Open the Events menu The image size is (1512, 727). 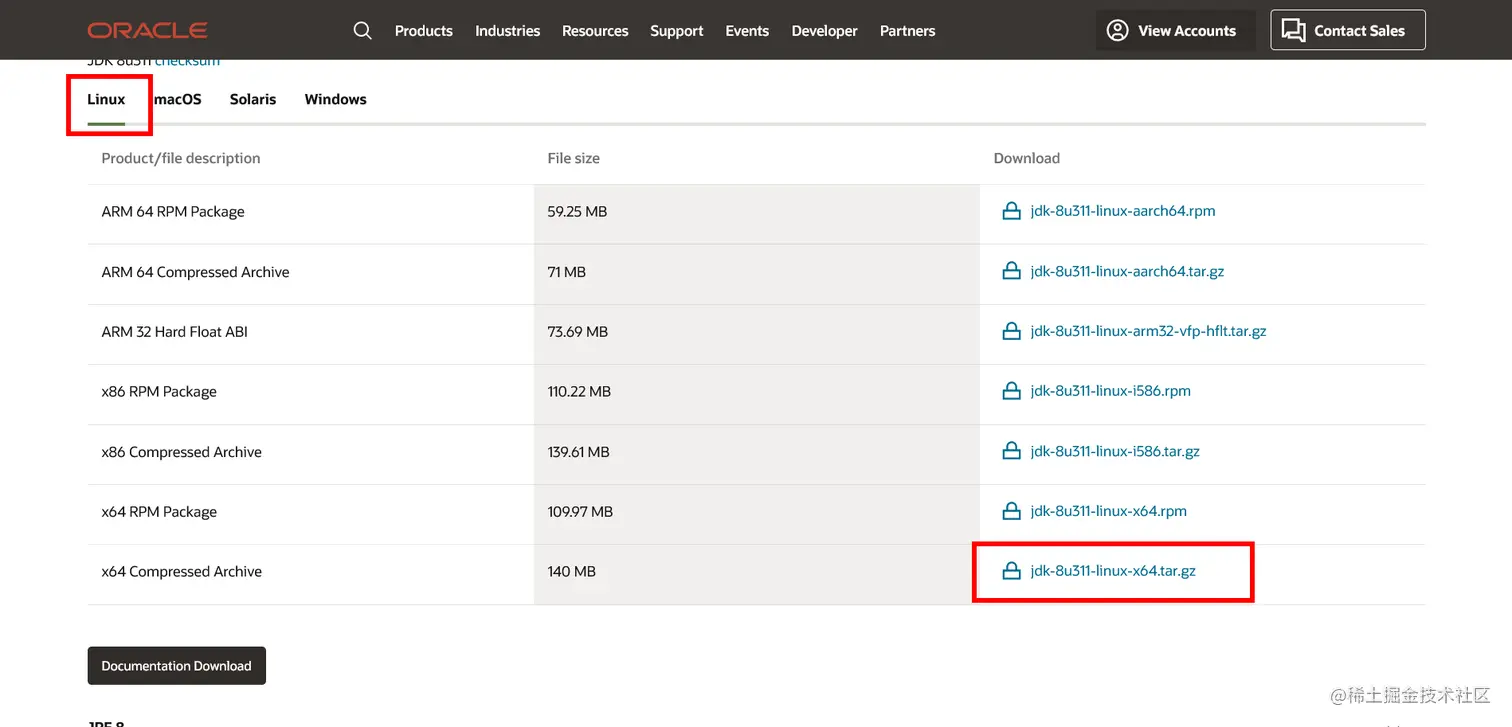click(x=747, y=31)
